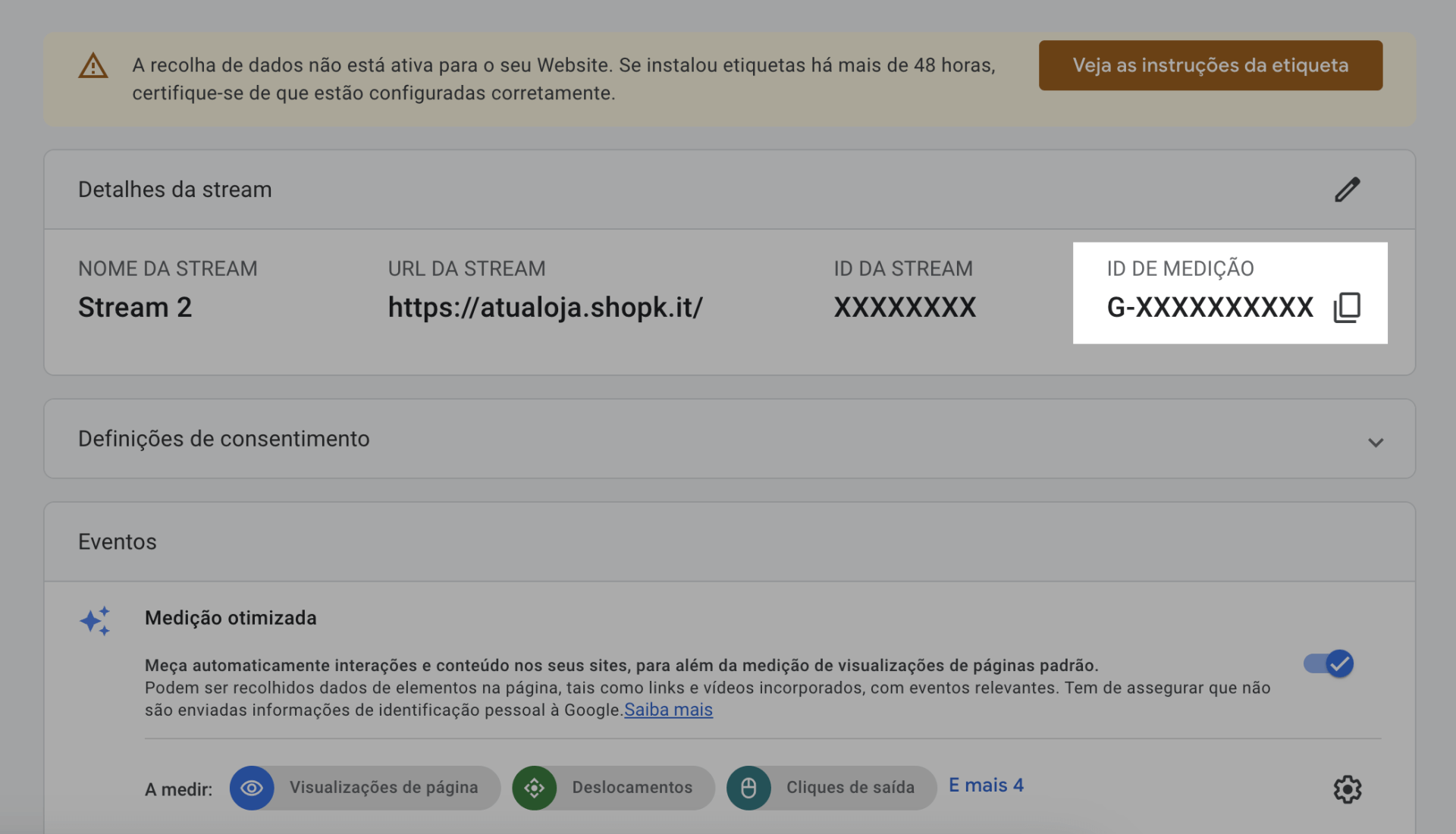
Task: Select the Cliques de saída chip label
Action: click(850, 788)
